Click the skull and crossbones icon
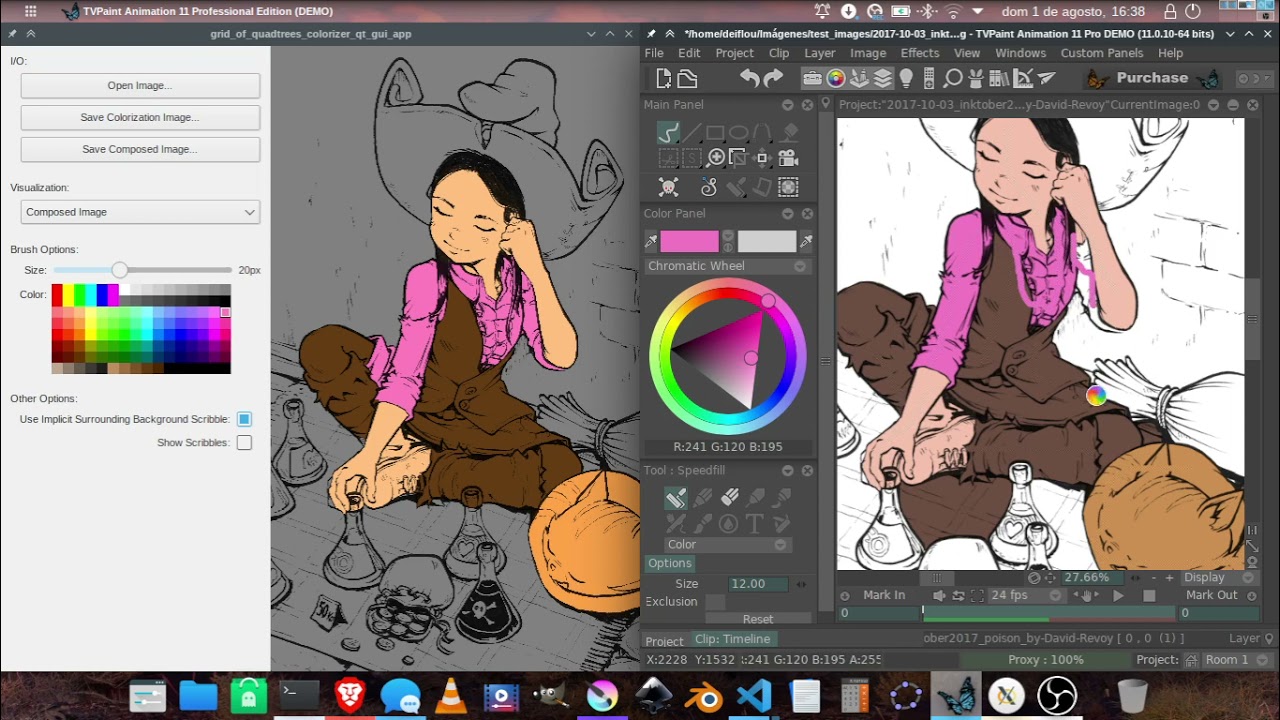Screen dimensions: 1280x720 pyautogui.click(x=668, y=187)
